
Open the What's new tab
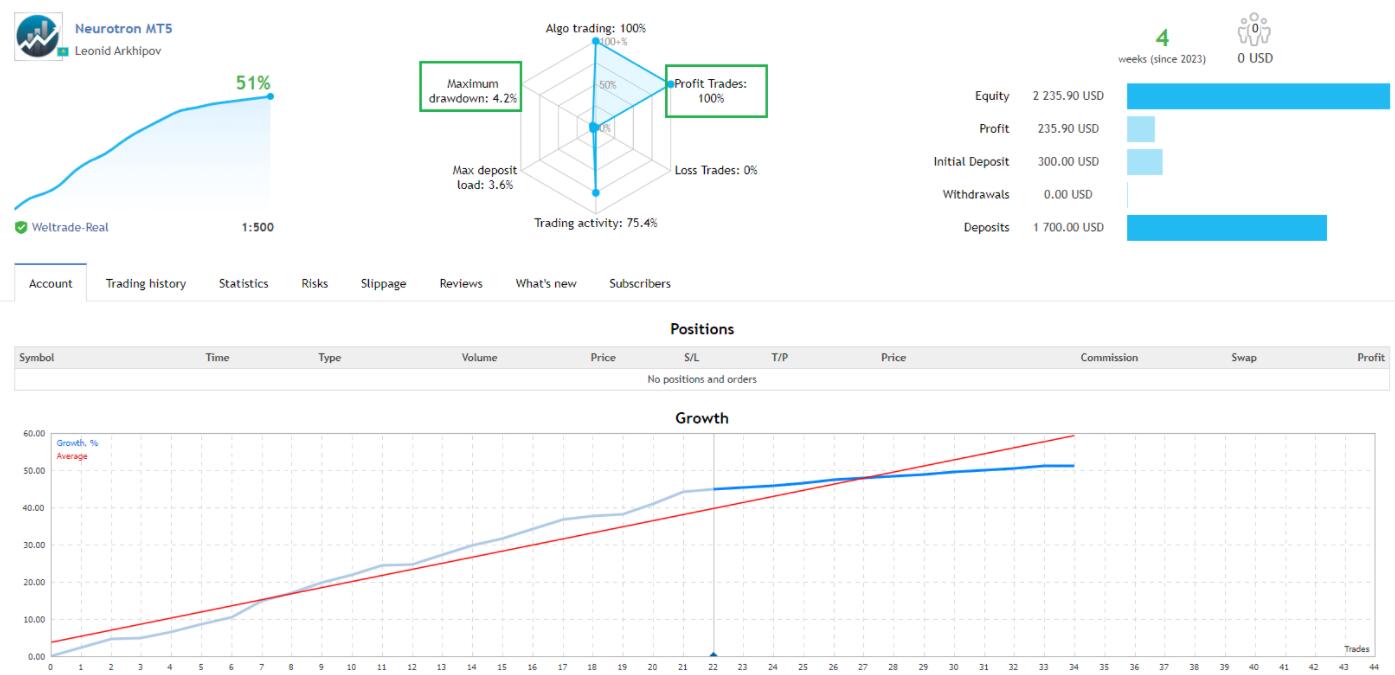[x=546, y=284]
